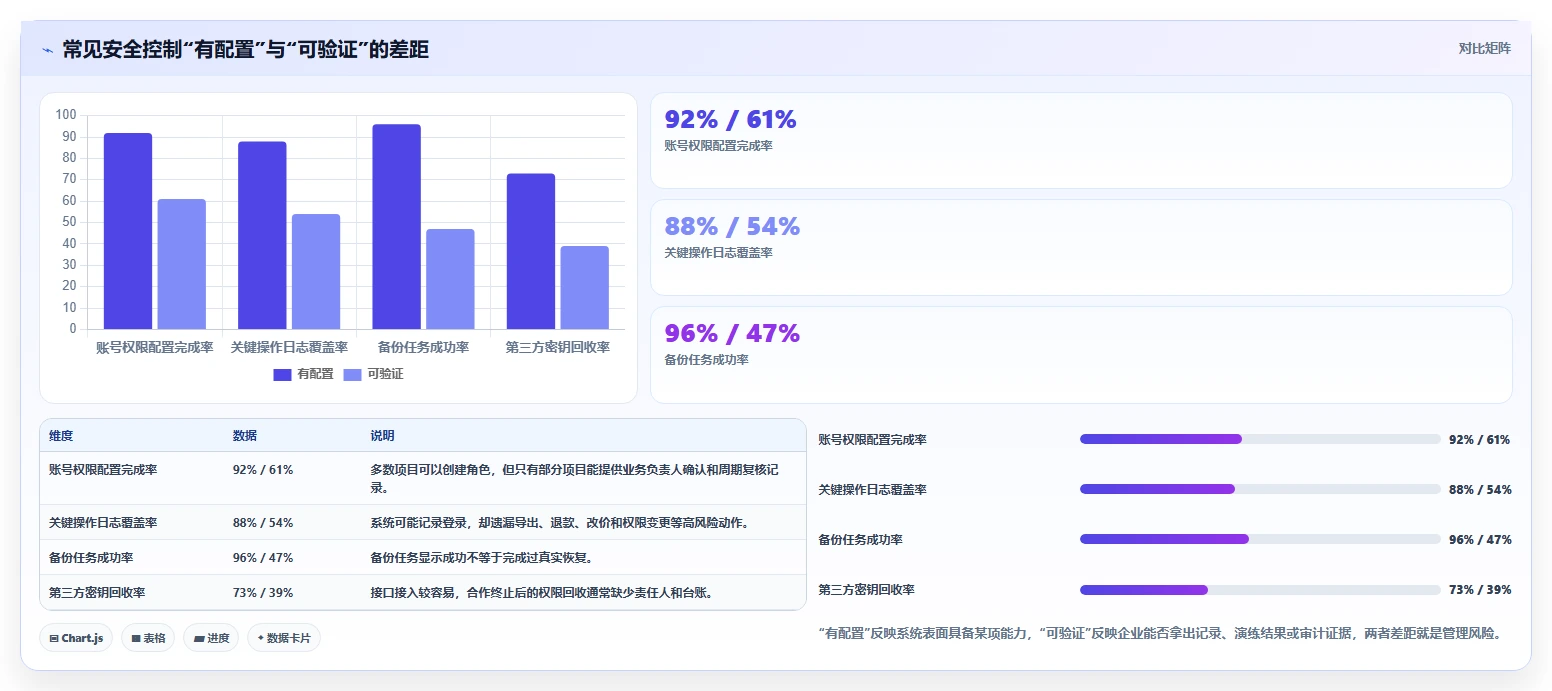Click the 备份任务成功率 label beside the progress bar
1552x691 pixels.
point(860,540)
